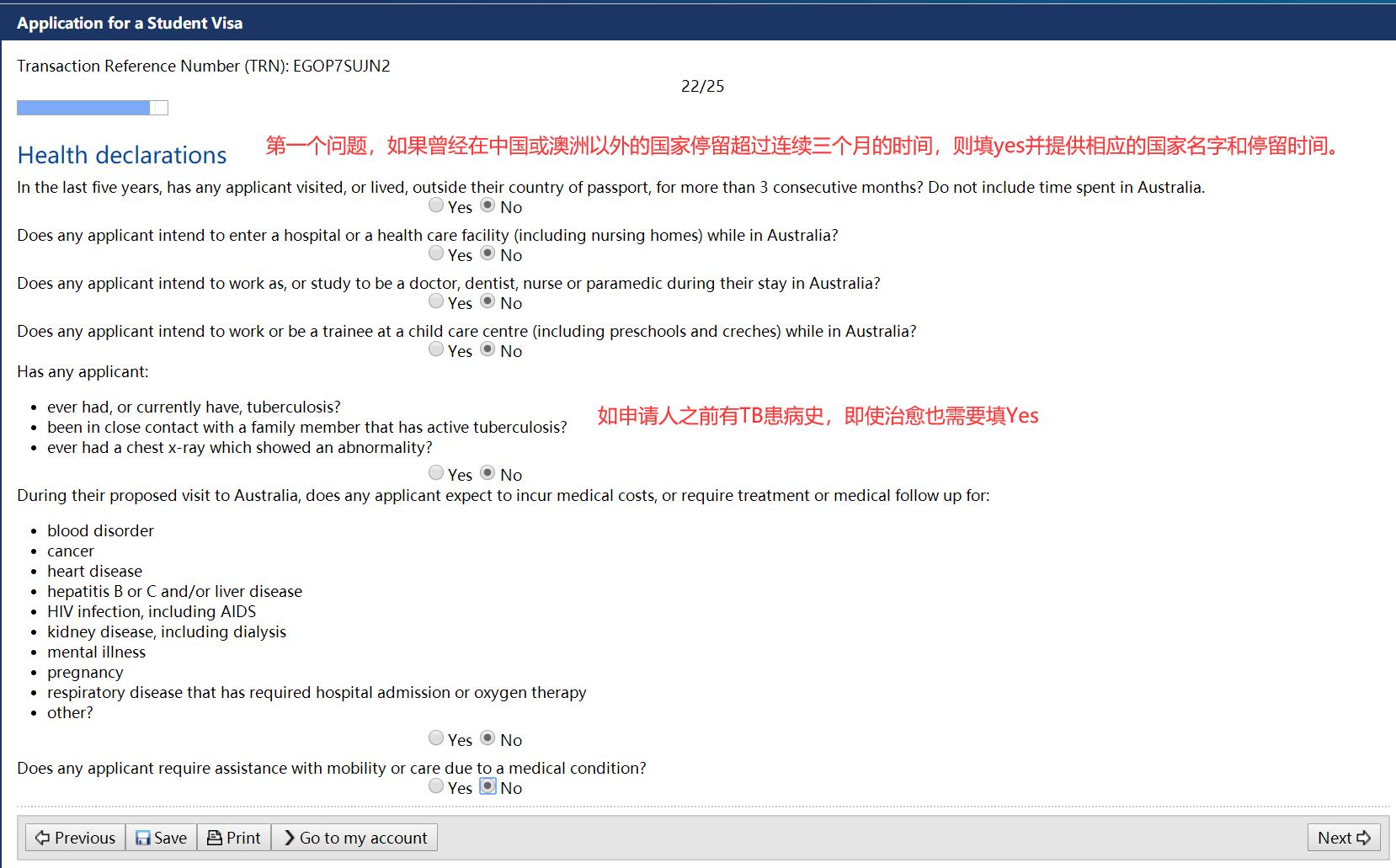This screenshot has height=868, width=1396.
Task: Click the printer icon on Print
Action: click(x=215, y=838)
